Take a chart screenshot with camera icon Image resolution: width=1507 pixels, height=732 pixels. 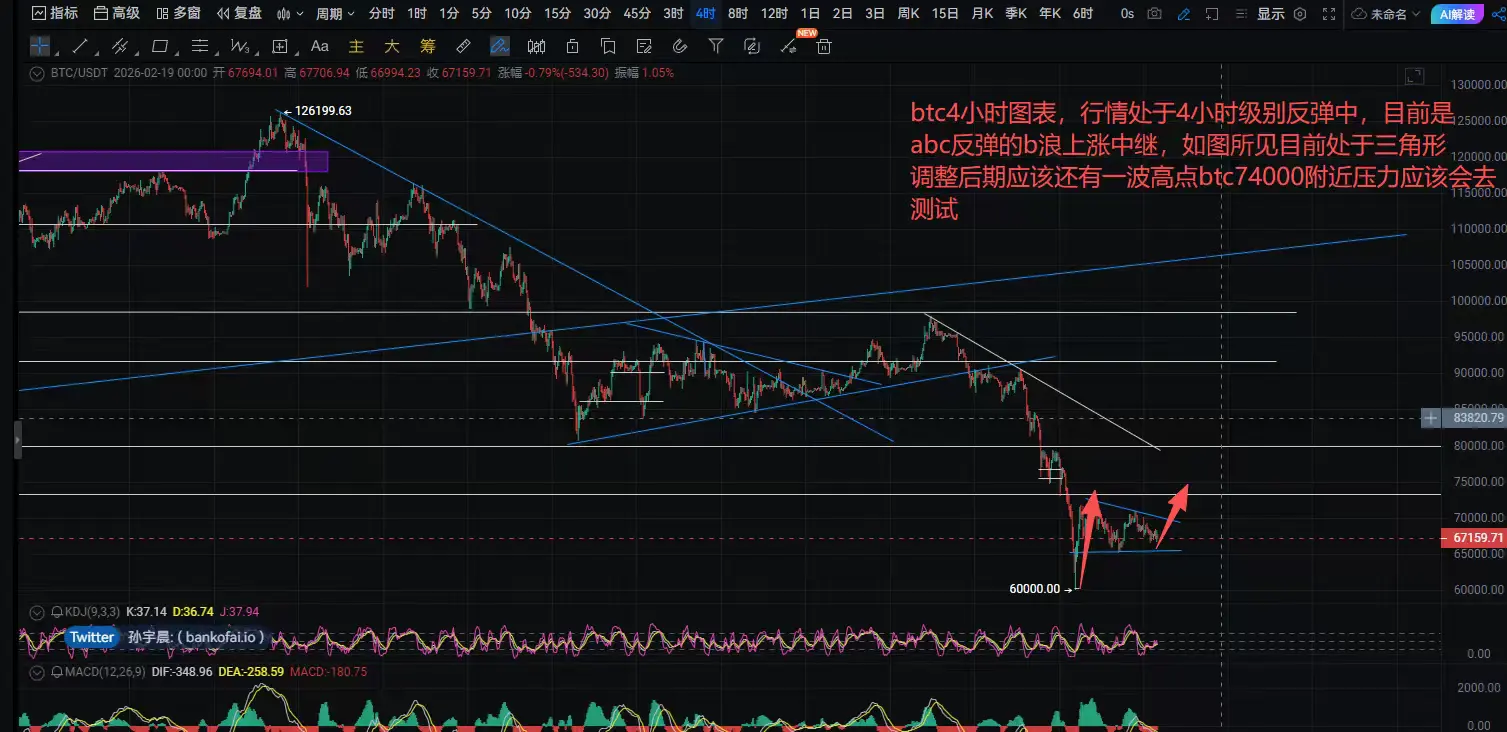coord(1155,14)
